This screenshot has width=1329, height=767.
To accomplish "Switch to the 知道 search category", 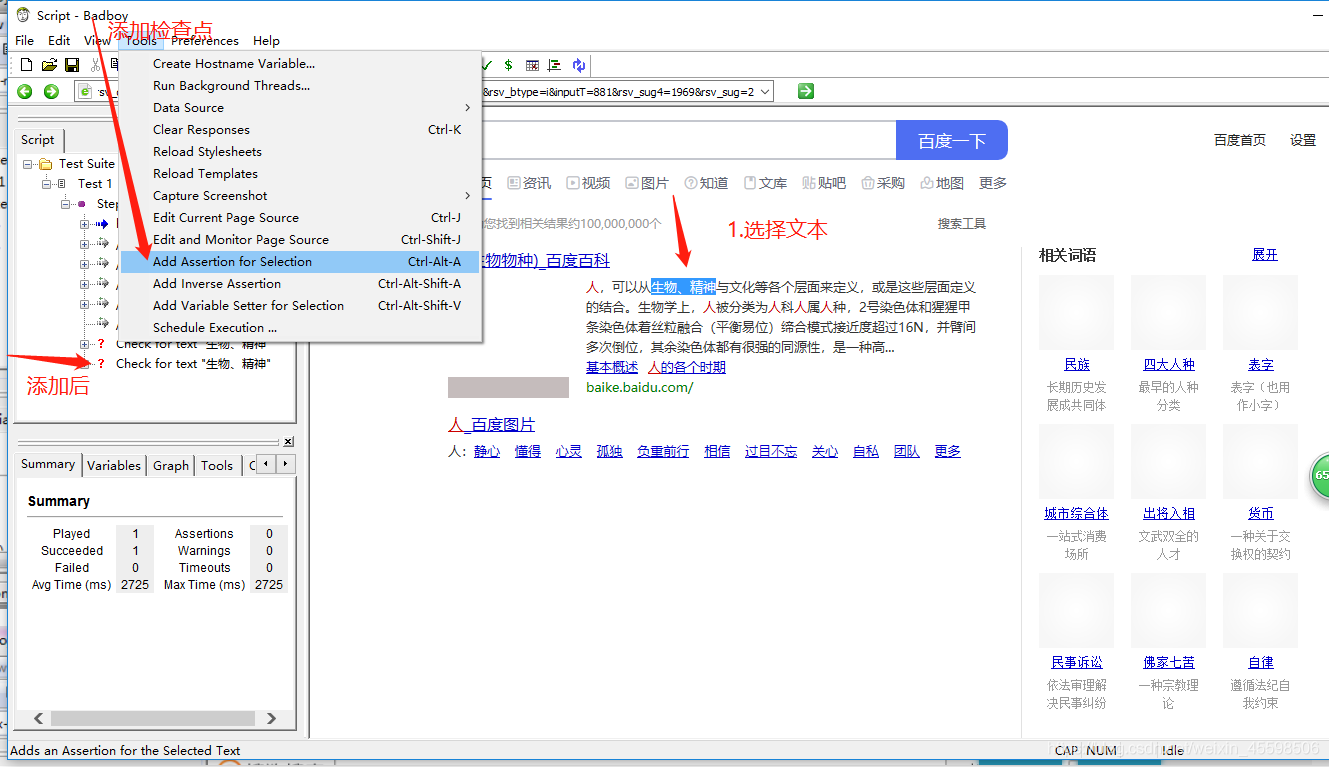I will click(x=706, y=183).
